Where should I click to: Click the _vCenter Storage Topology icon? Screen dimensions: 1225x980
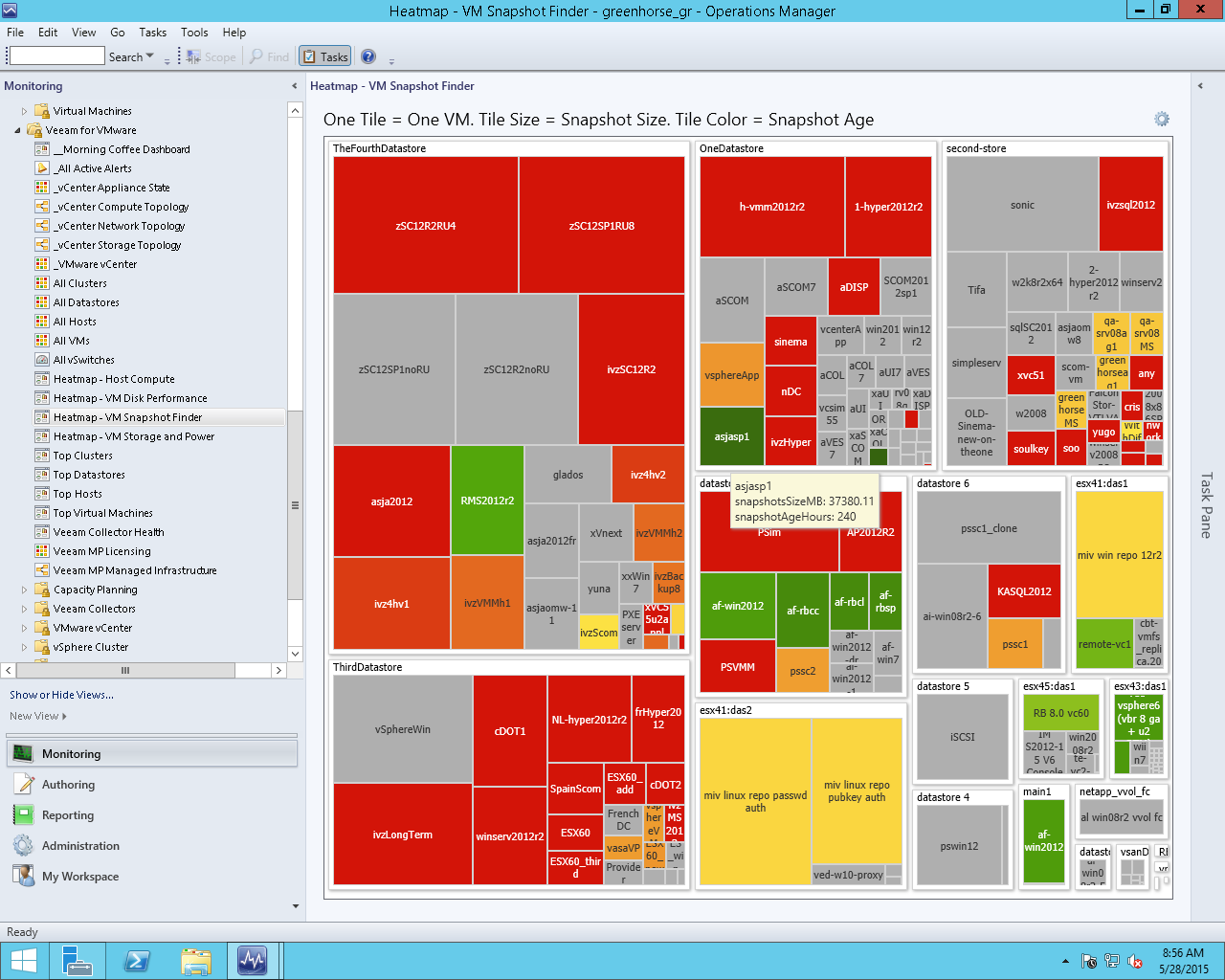point(42,245)
